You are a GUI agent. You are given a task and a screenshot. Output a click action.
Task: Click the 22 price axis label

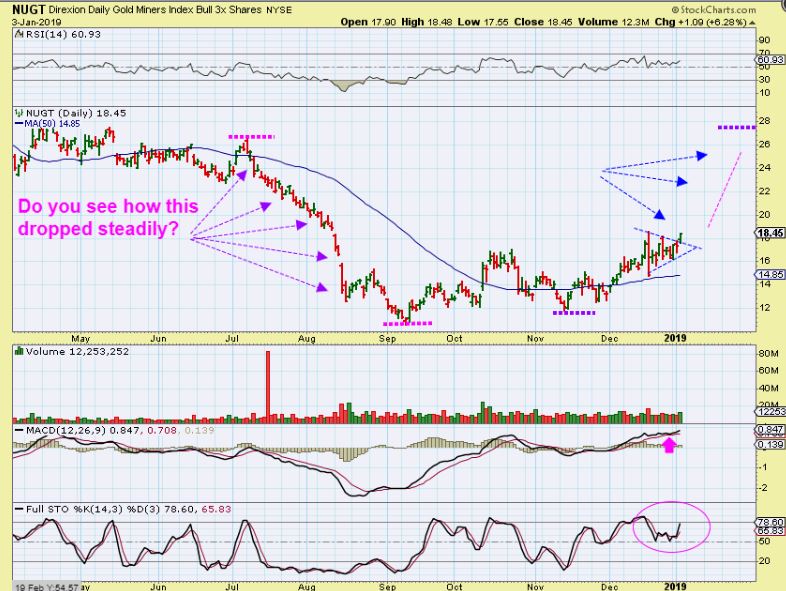(x=764, y=191)
